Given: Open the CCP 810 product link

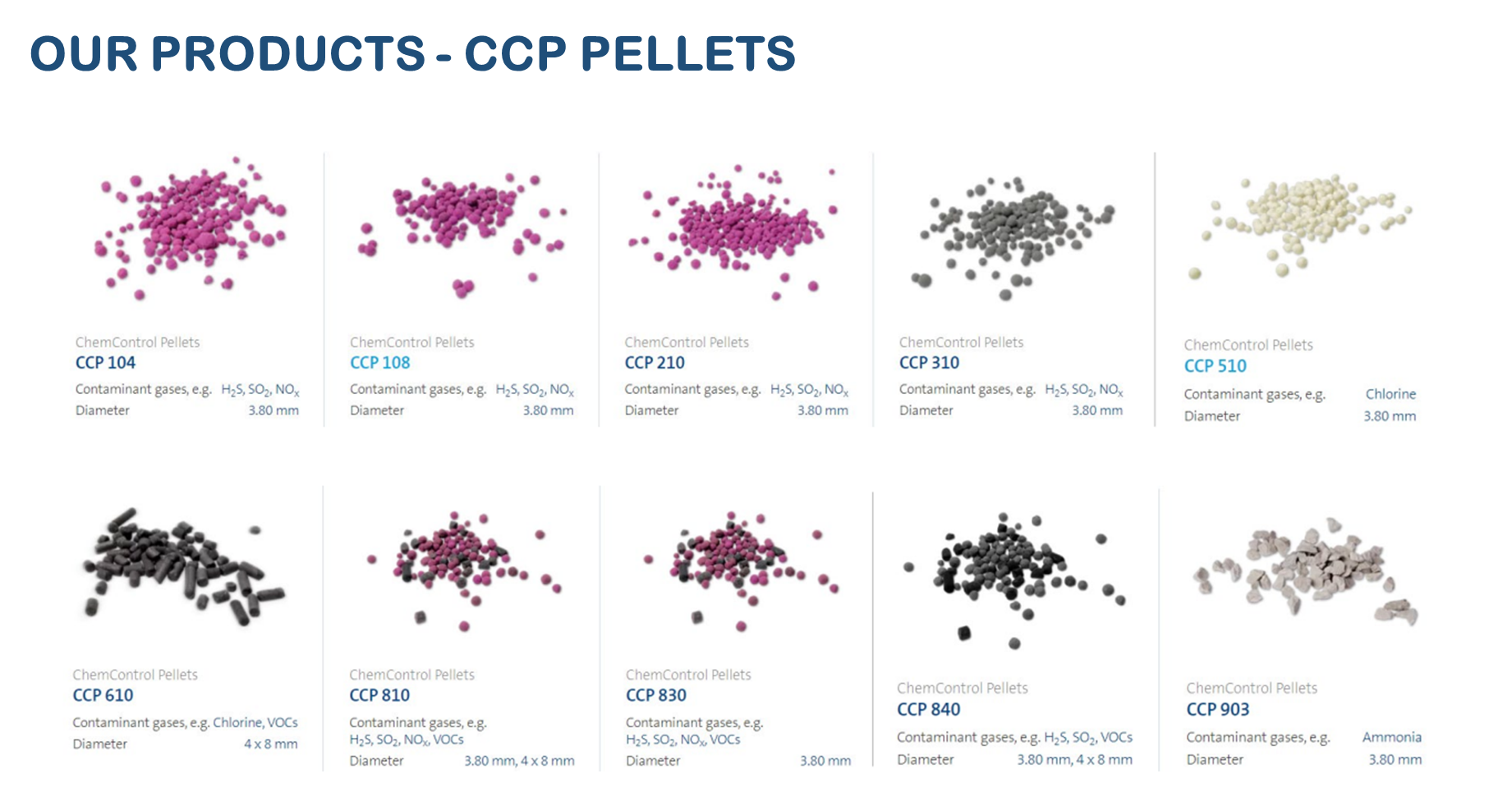Looking at the screenshot, I should pyautogui.click(x=379, y=695).
